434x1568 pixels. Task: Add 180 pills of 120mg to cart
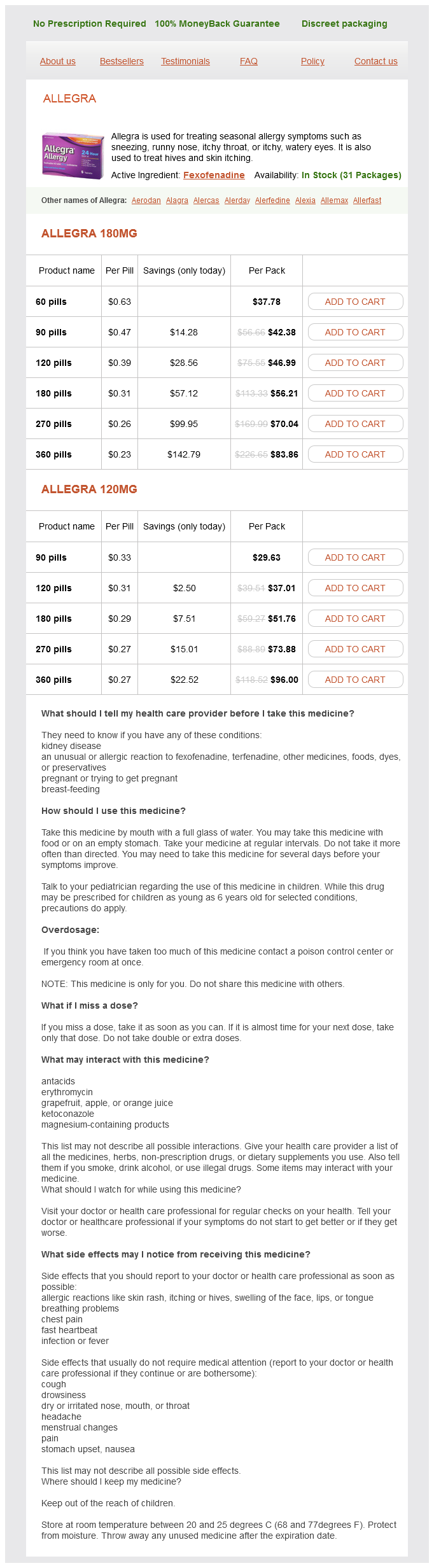355,619
